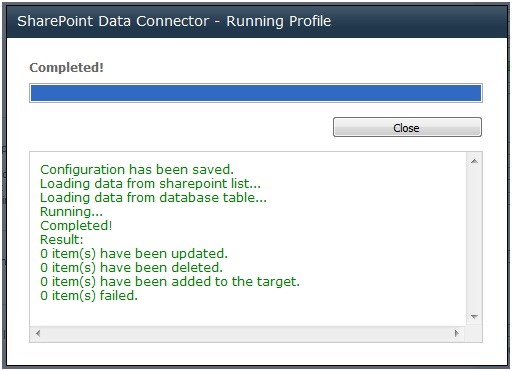
Task: Click the 'Loading data from sharepoint list...' line
Action: [x=150, y=184]
